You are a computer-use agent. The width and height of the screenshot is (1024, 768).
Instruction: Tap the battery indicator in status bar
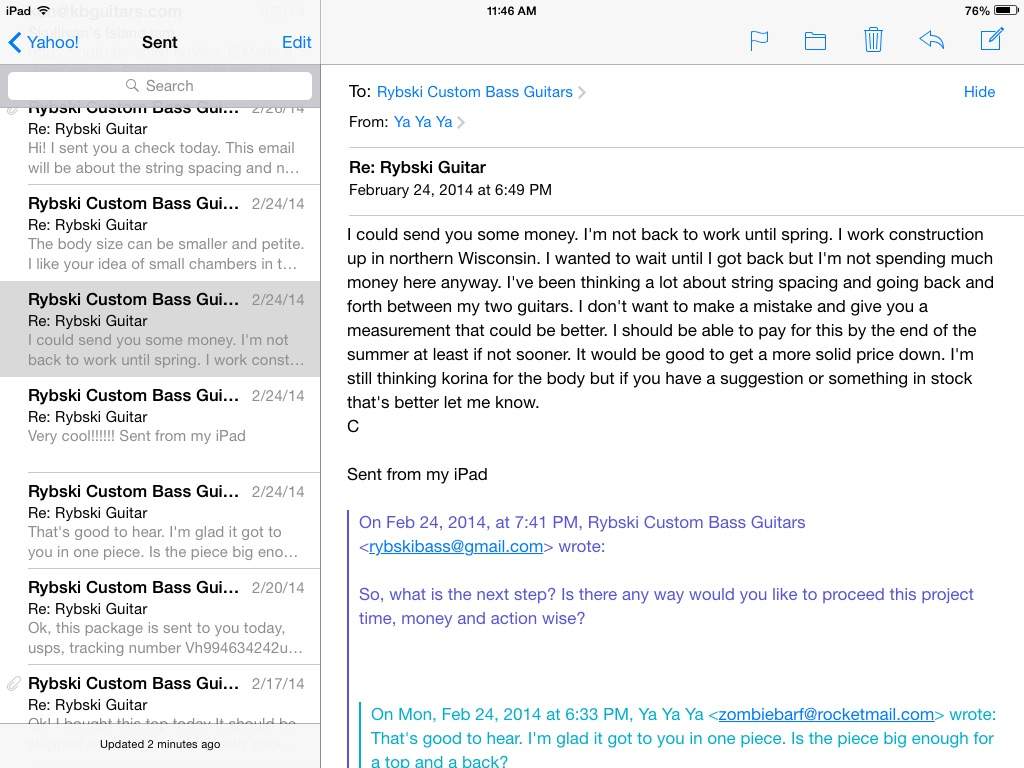tap(1006, 10)
